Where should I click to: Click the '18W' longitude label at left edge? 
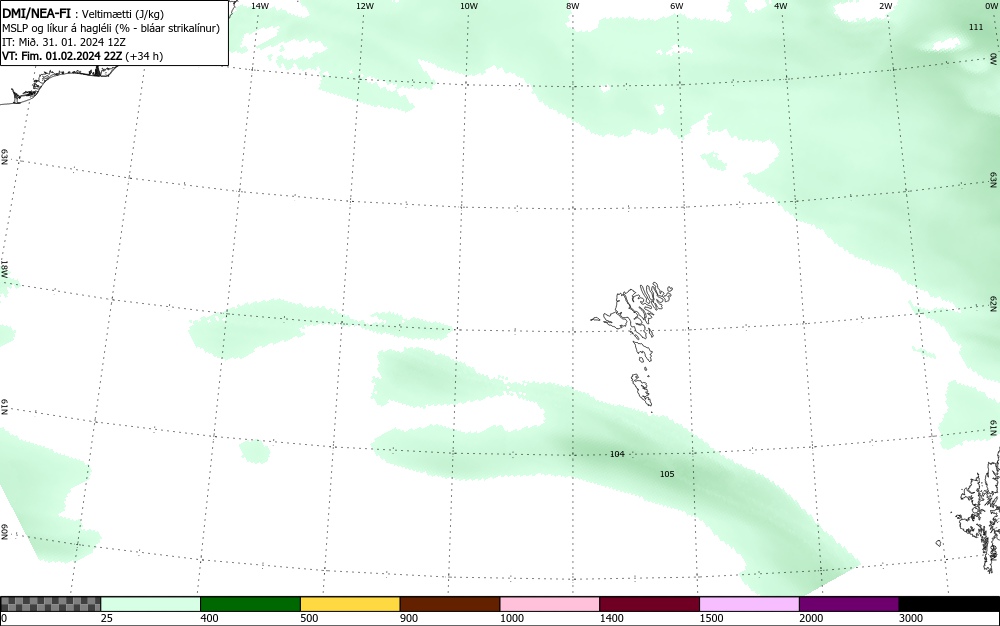pyautogui.click(x=4, y=268)
